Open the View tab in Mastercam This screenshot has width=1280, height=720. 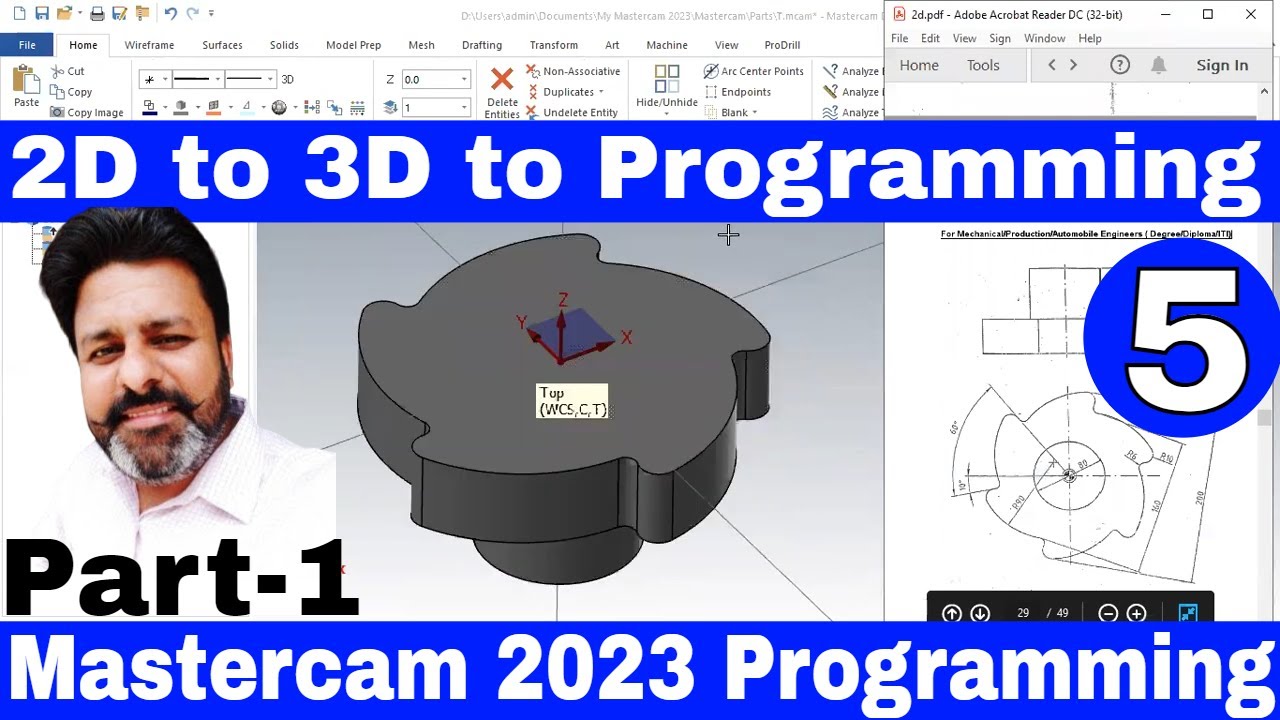(x=727, y=45)
